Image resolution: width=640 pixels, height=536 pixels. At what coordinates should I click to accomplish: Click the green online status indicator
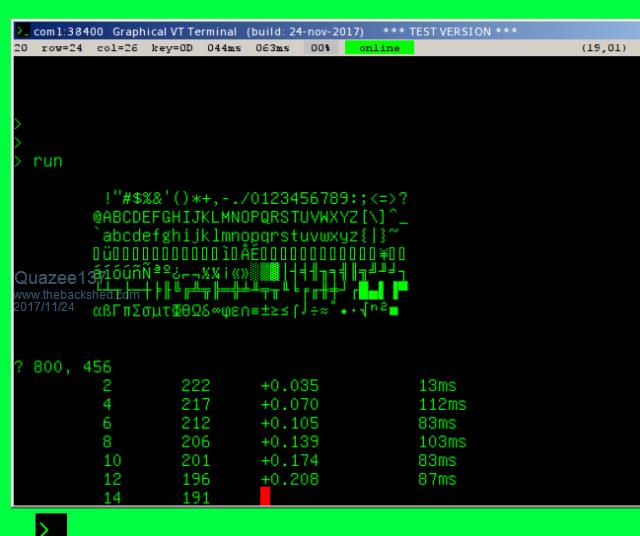click(379, 48)
